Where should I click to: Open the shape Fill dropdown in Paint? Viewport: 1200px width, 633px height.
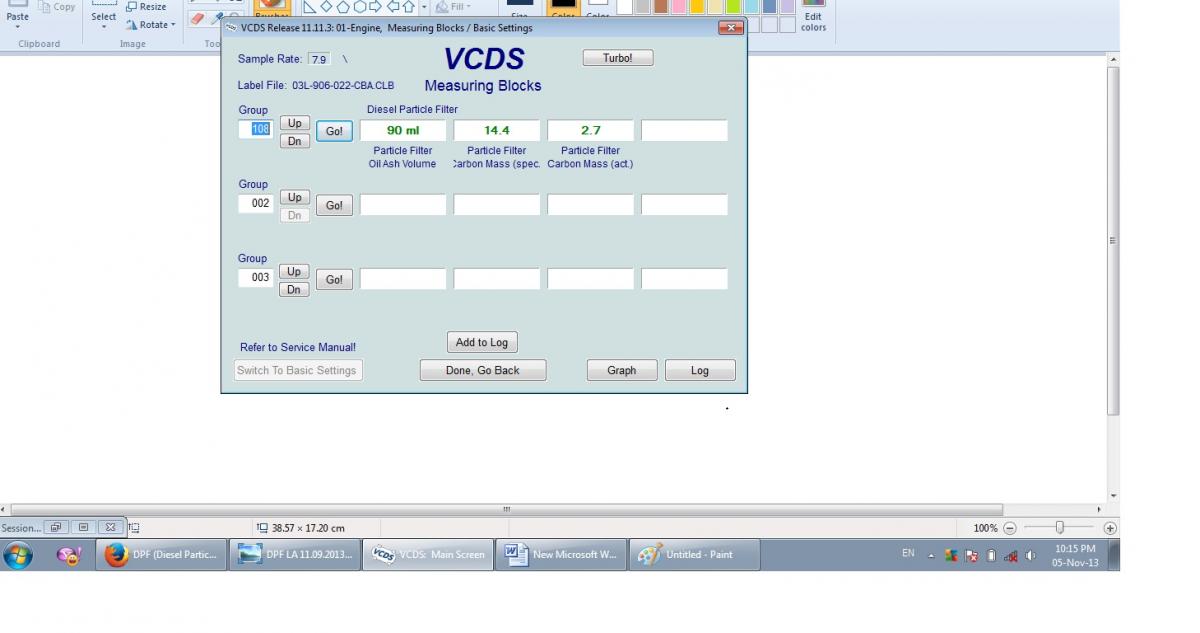(x=469, y=6)
